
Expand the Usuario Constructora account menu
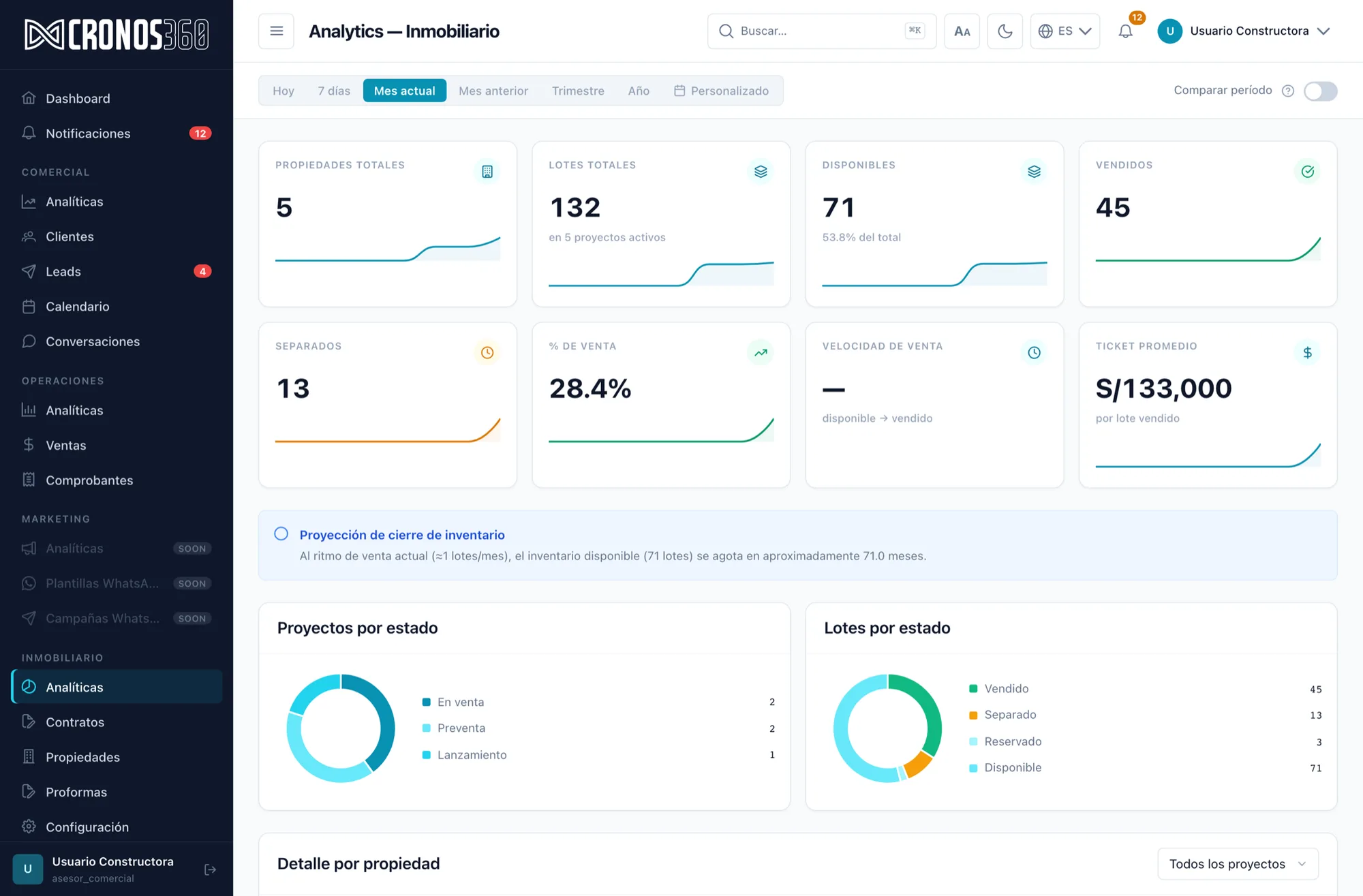(x=1244, y=31)
